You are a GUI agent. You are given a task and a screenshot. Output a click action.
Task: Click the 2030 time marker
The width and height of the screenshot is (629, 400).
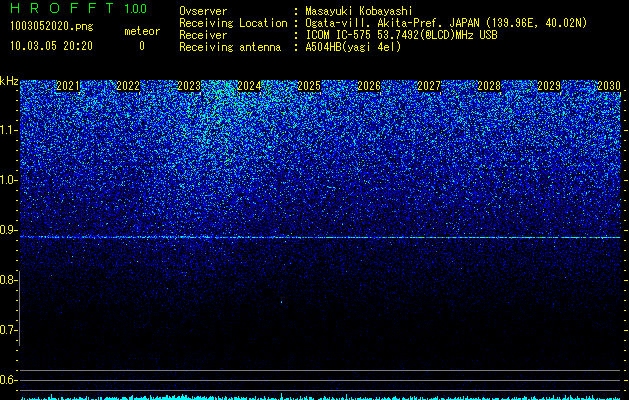click(x=609, y=86)
